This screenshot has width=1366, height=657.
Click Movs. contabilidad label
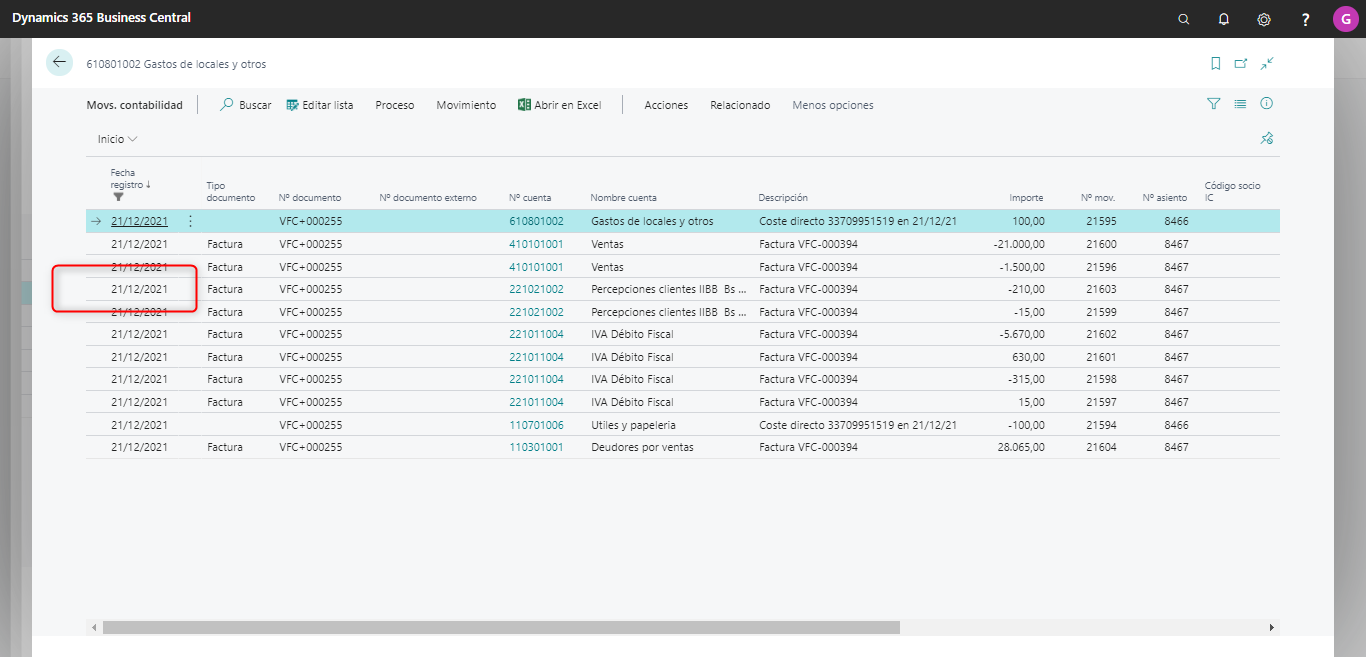pyautogui.click(x=135, y=105)
